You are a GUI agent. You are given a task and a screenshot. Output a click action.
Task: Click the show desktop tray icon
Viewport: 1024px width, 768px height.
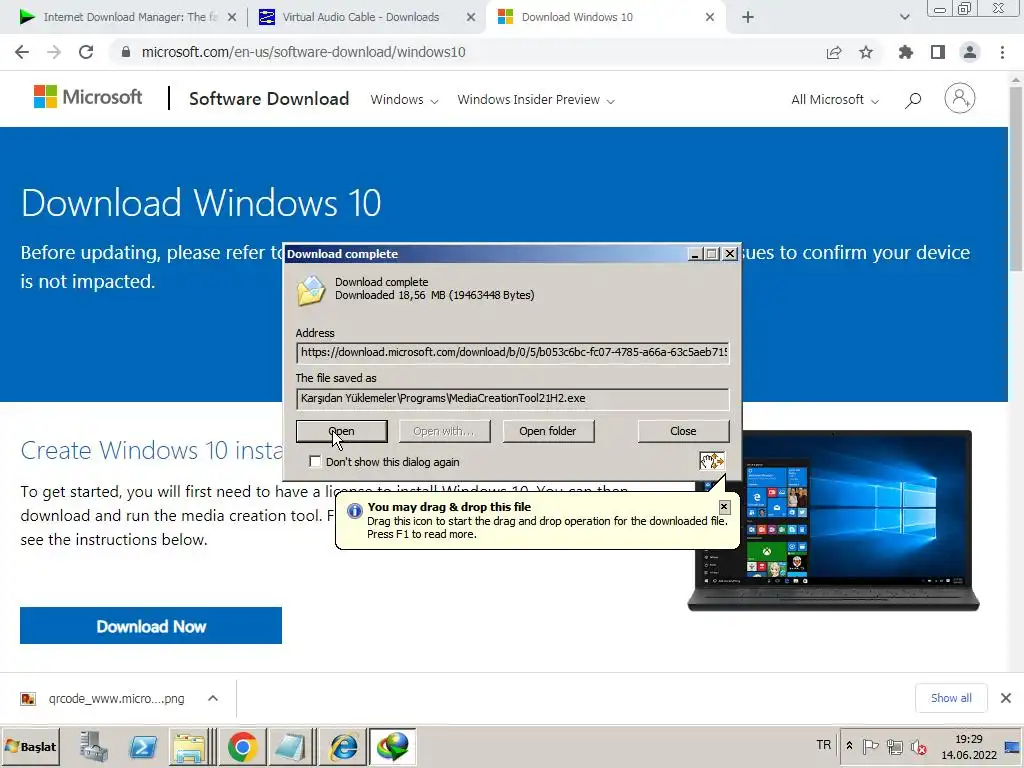pyautogui.click(x=1012, y=746)
